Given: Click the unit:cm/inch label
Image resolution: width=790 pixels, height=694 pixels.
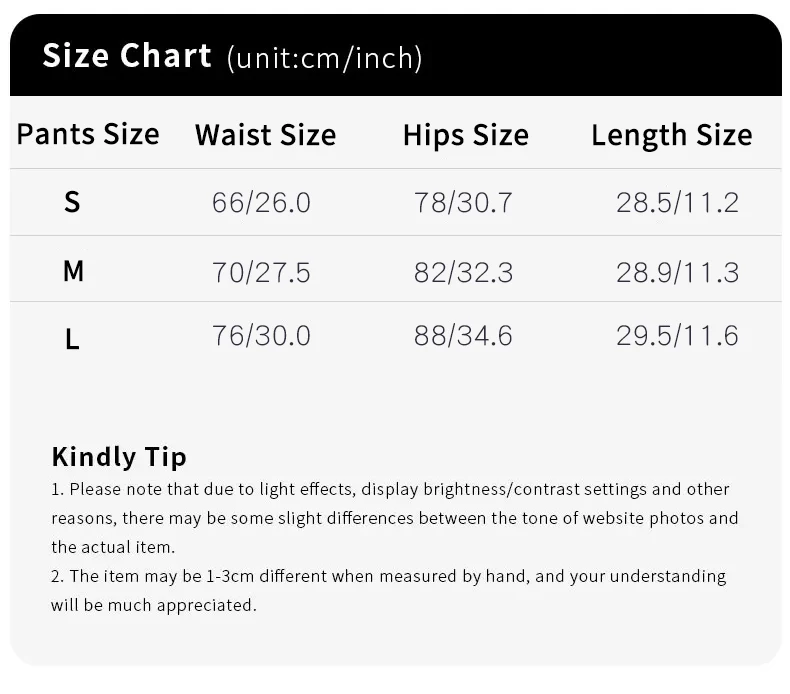Looking at the screenshot, I should [325, 58].
